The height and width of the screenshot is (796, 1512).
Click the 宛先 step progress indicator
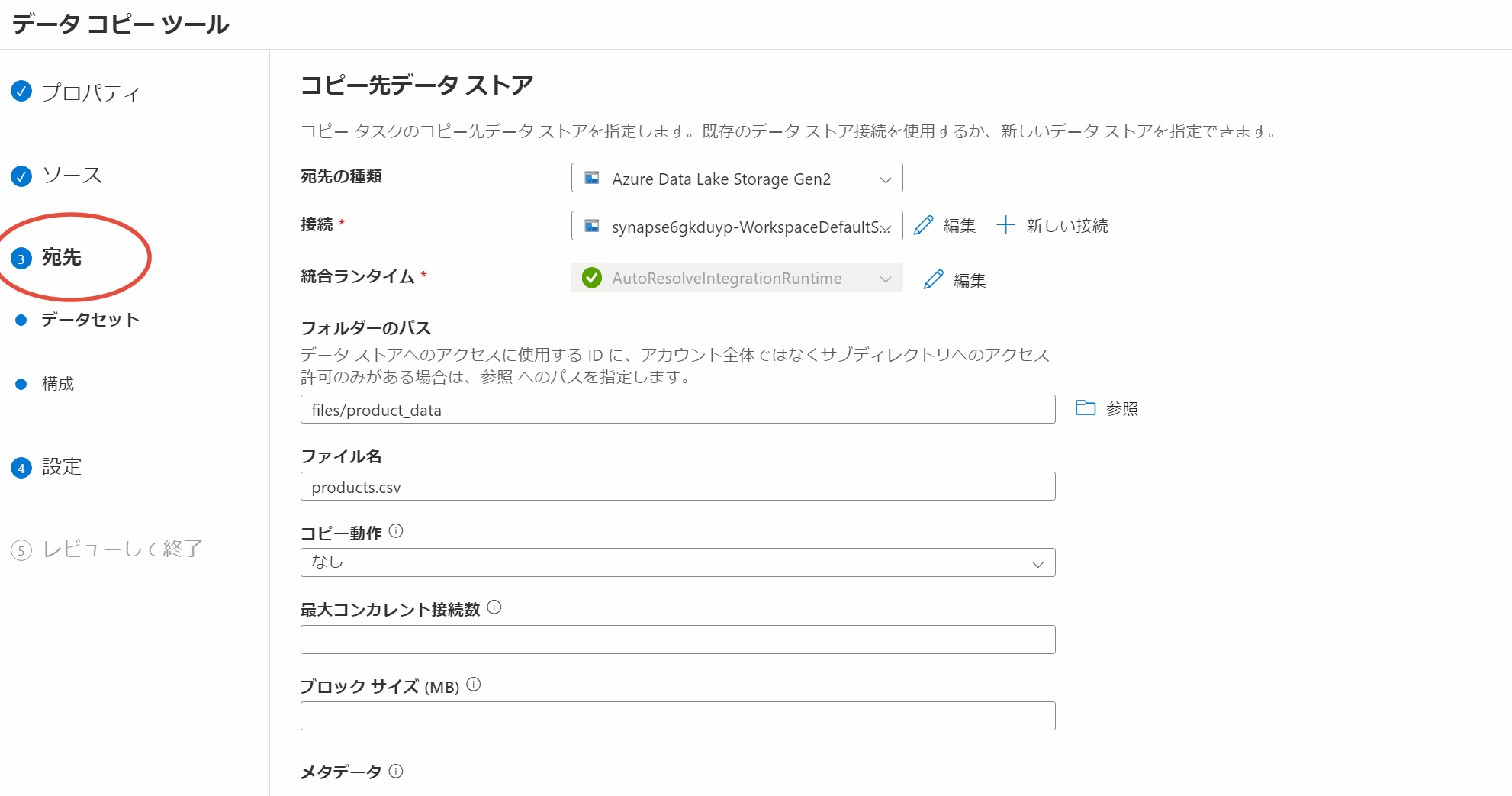click(21, 259)
